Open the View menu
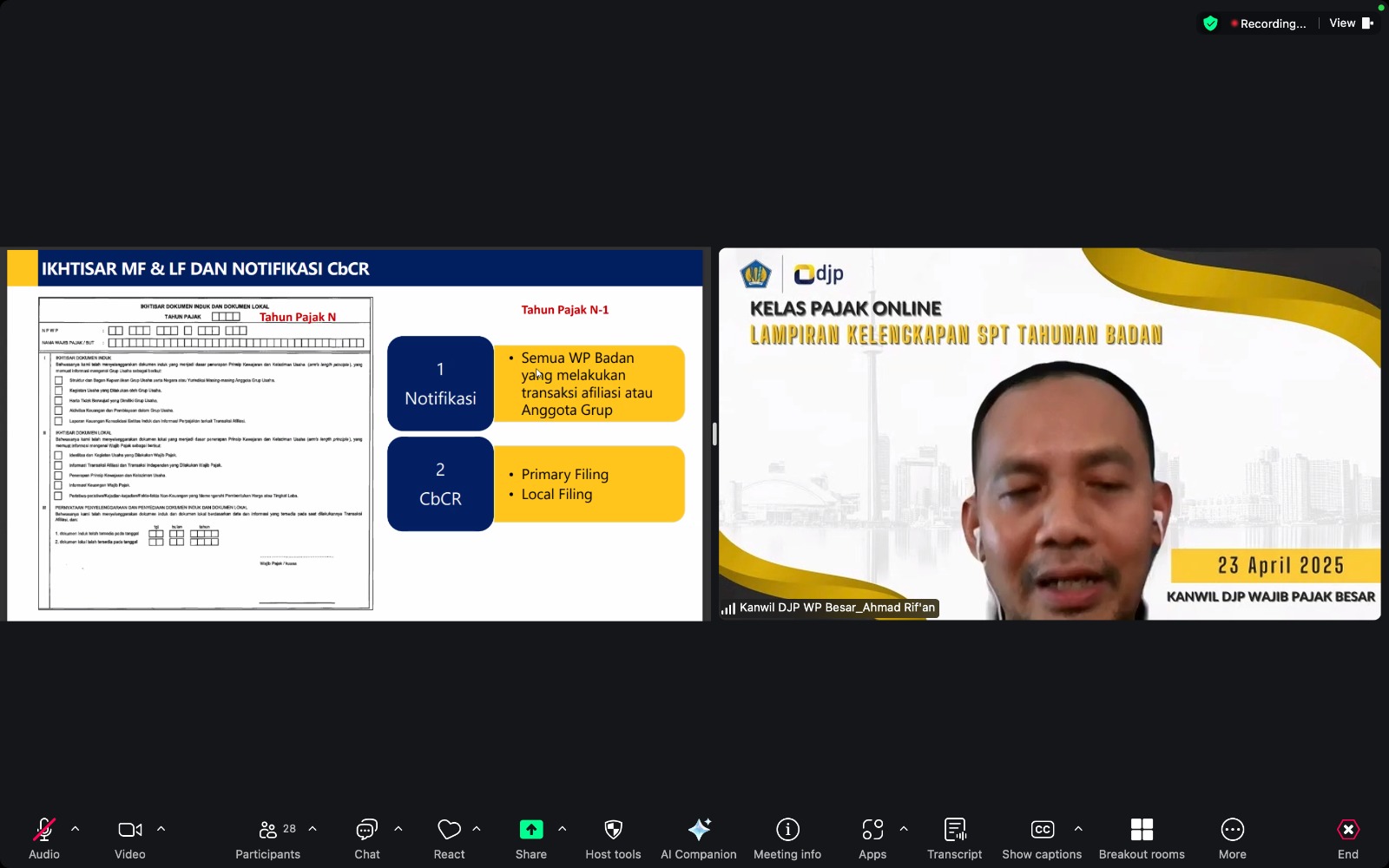The image size is (1389, 868). (1341, 23)
